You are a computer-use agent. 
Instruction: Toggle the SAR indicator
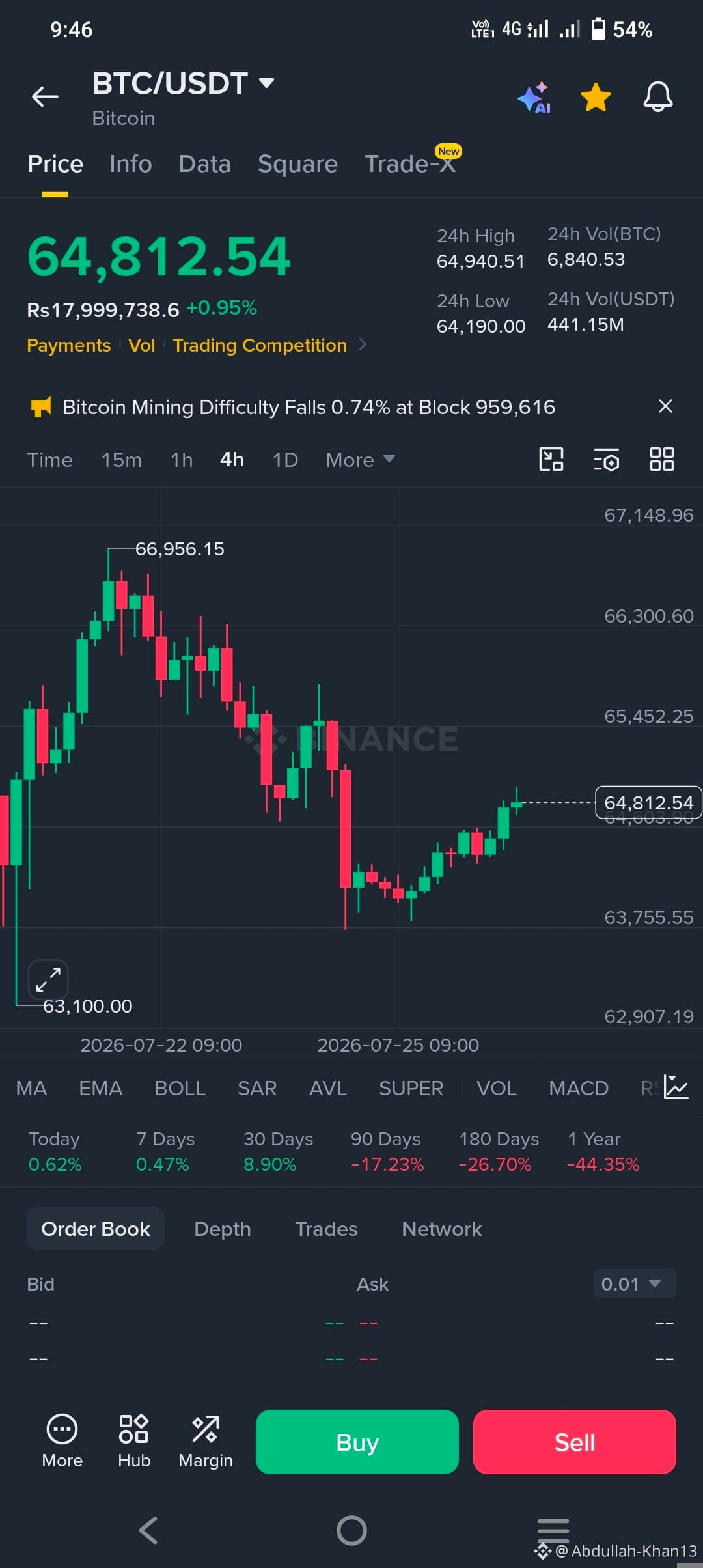tap(257, 1088)
